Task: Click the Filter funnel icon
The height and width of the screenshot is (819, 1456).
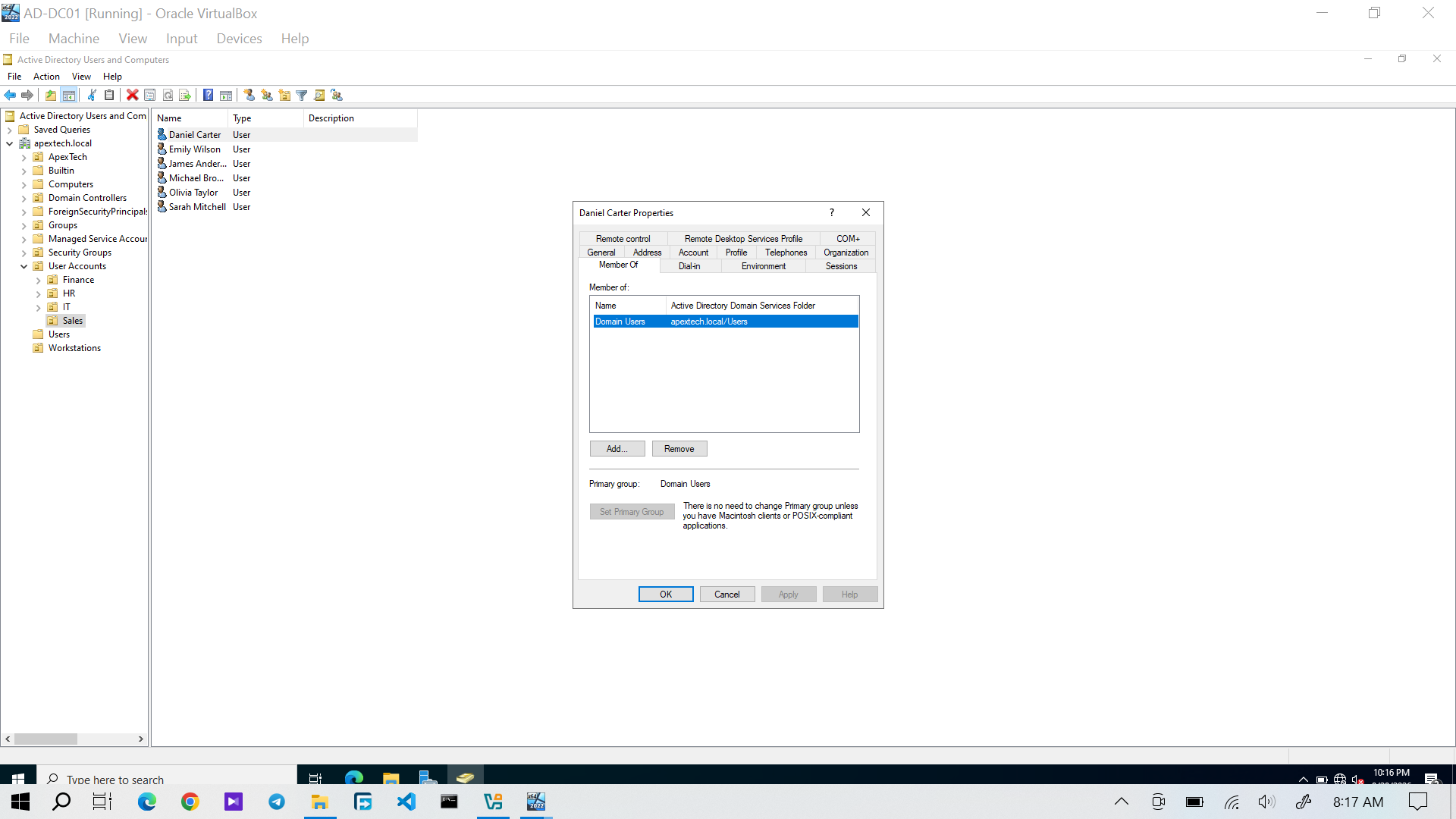Action: pos(302,95)
